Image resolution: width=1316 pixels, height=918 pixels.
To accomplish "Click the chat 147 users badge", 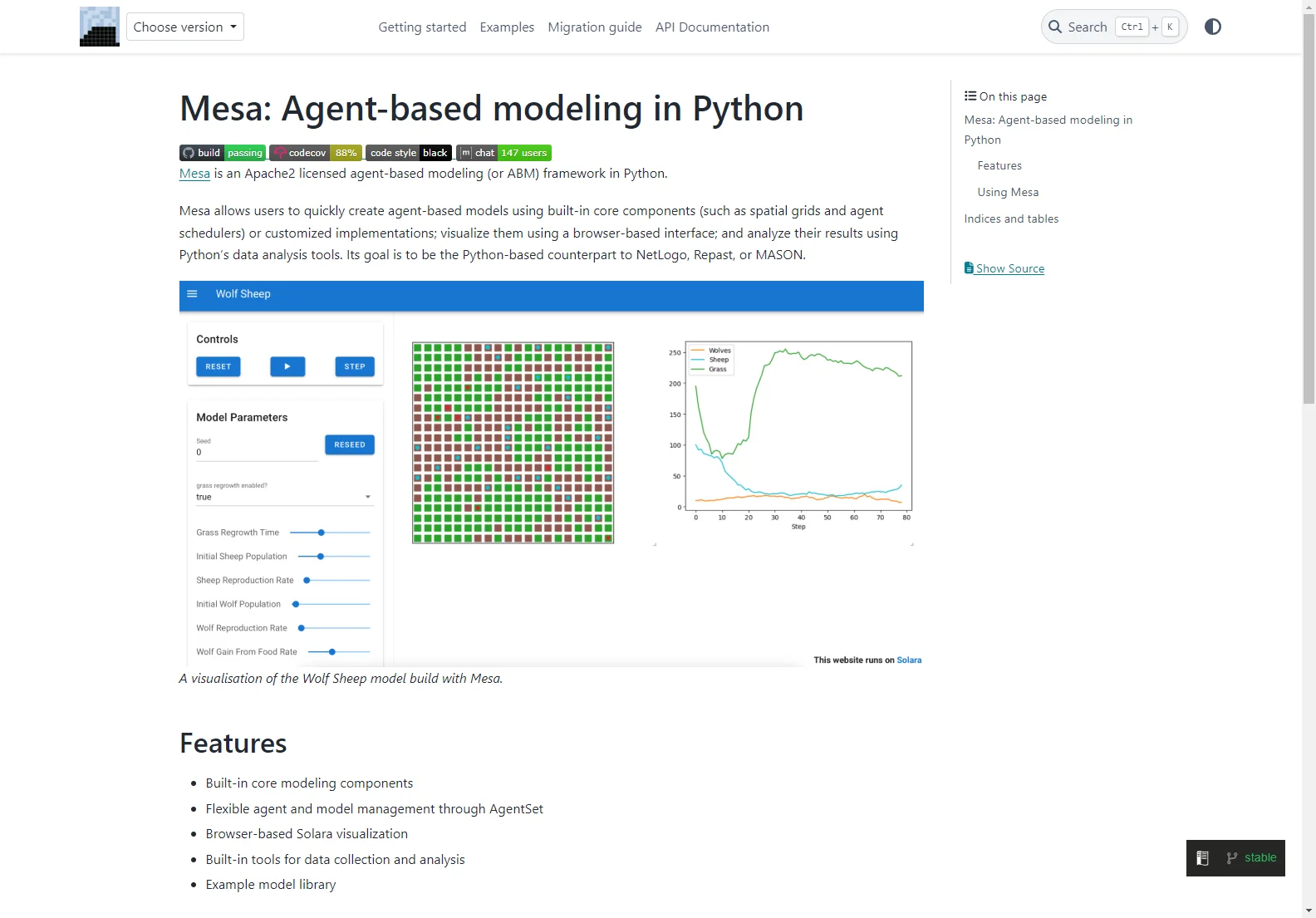I will [x=503, y=153].
